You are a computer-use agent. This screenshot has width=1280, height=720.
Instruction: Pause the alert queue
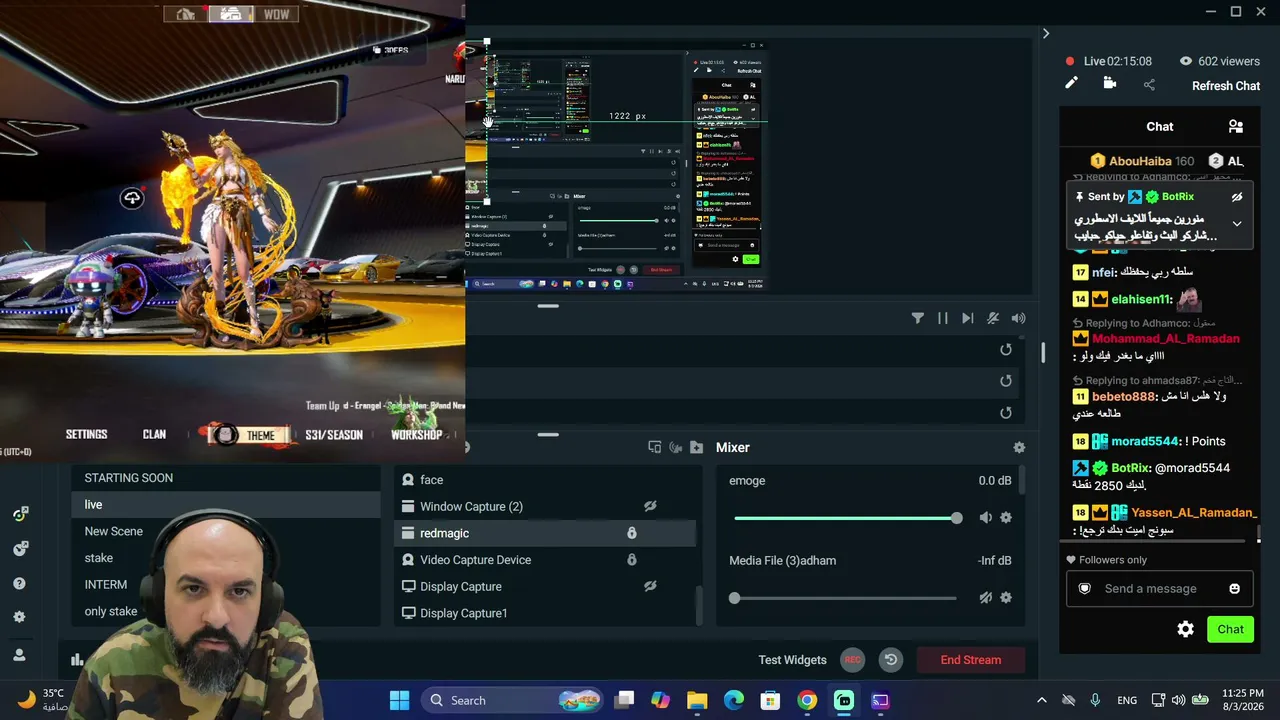(x=942, y=318)
